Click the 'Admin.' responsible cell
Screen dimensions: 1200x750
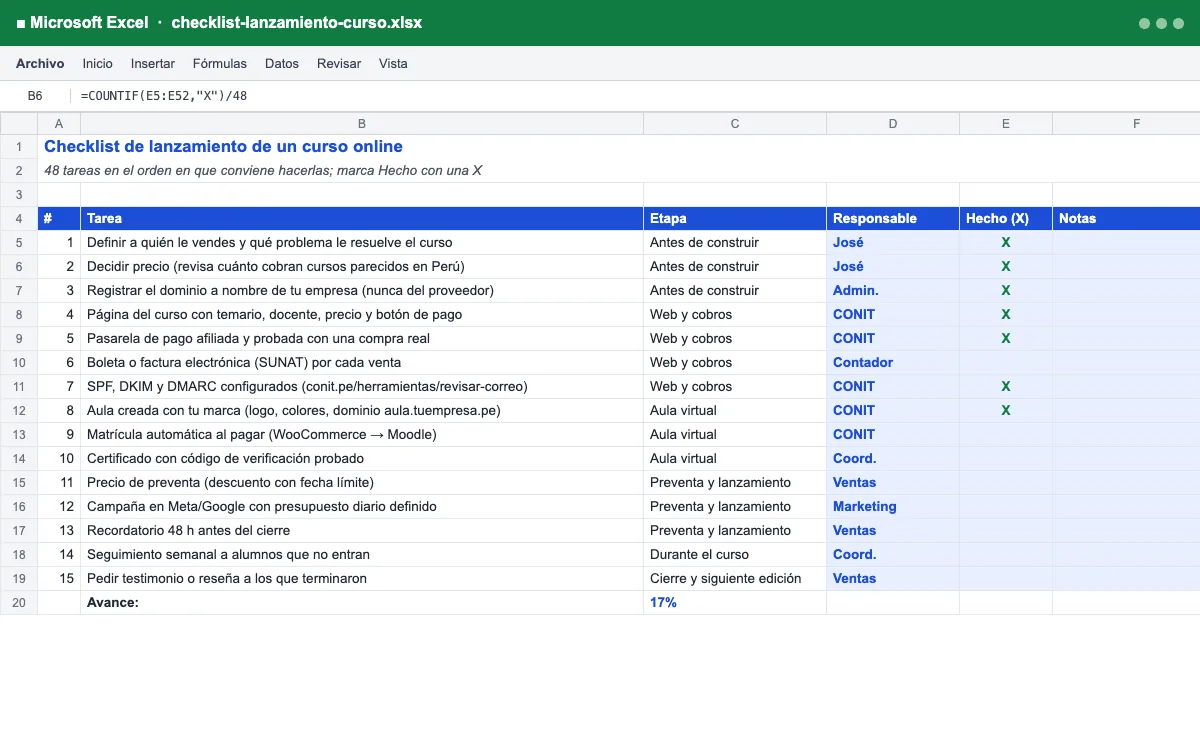click(x=893, y=290)
